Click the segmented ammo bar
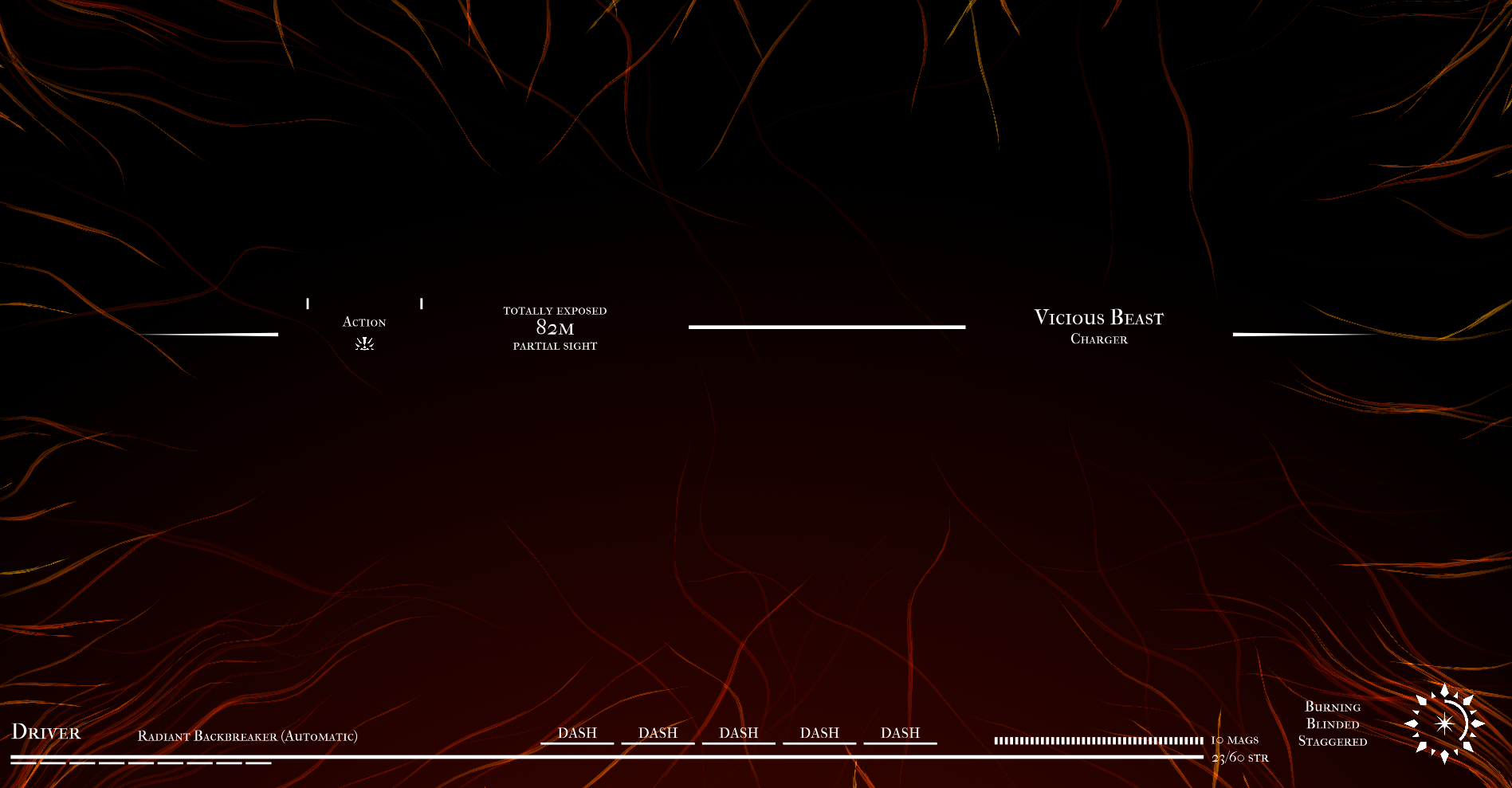The image size is (1512, 788). (x=1098, y=741)
